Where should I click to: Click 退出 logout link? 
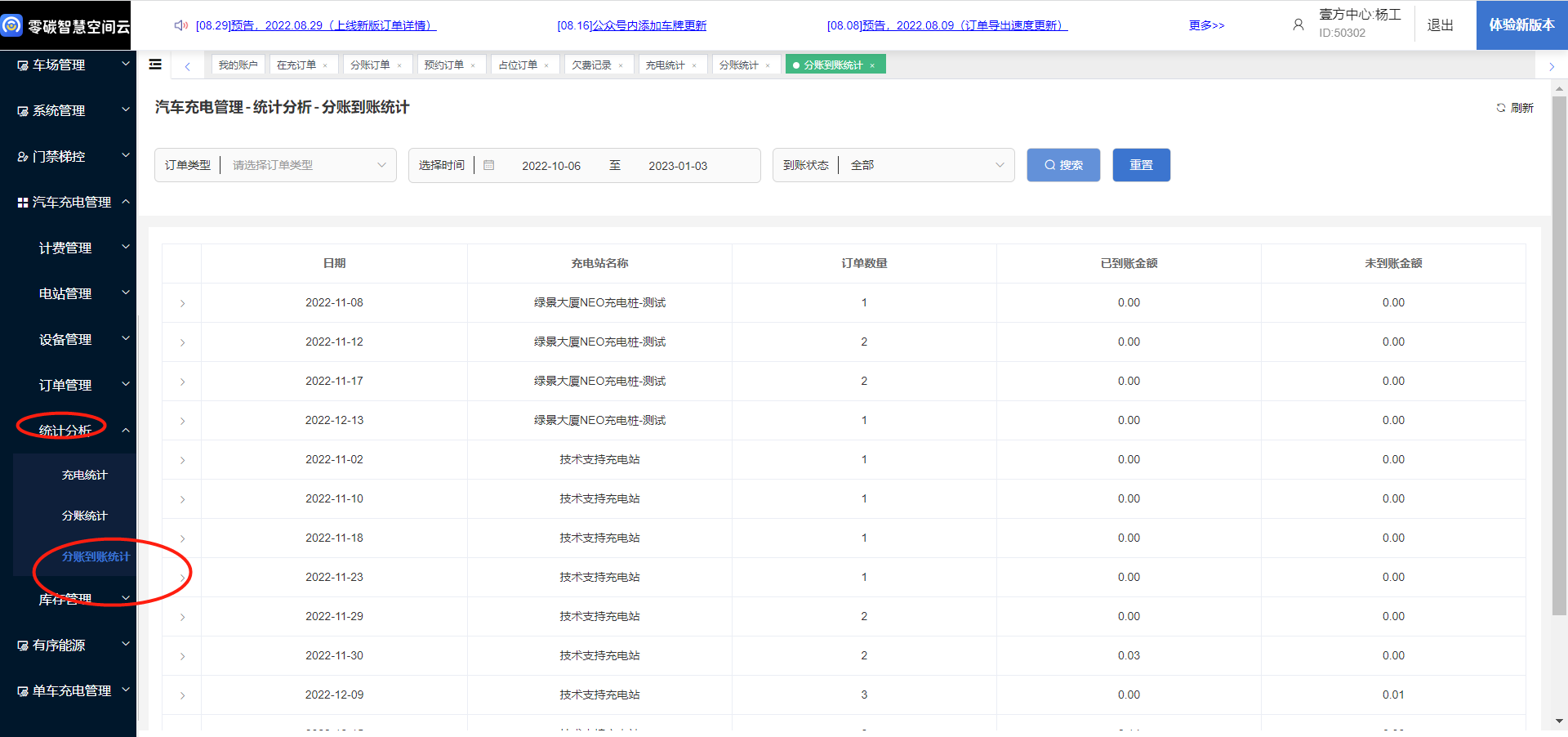pos(1440,25)
